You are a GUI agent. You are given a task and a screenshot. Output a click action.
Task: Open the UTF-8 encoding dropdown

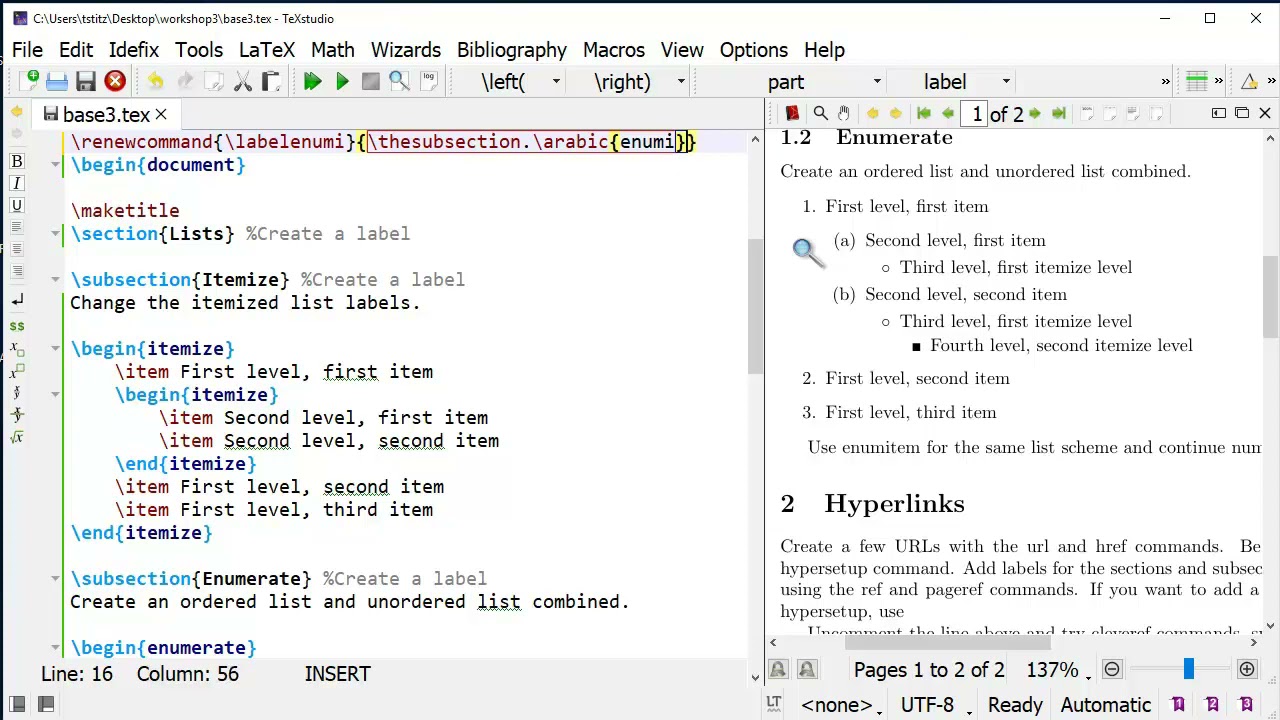(x=934, y=705)
